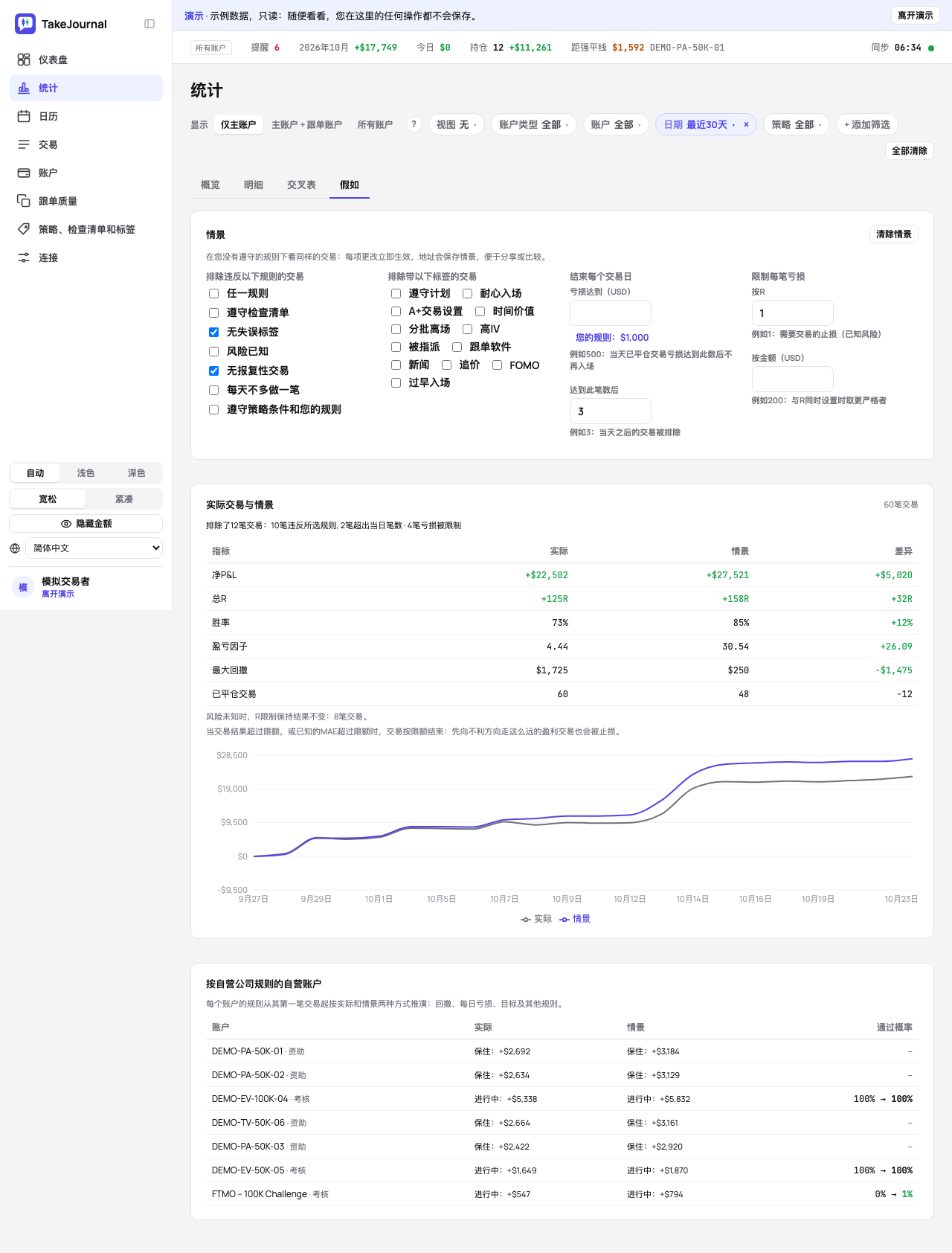Click the 模 user avatar

[x=23, y=587]
